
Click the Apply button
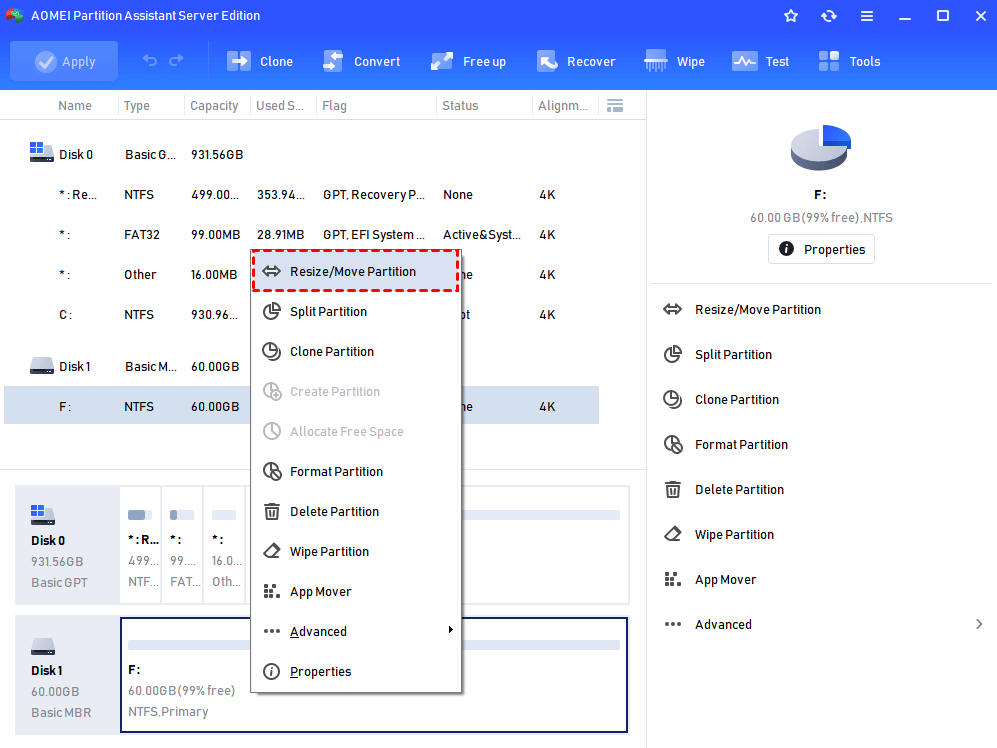[64, 61]
